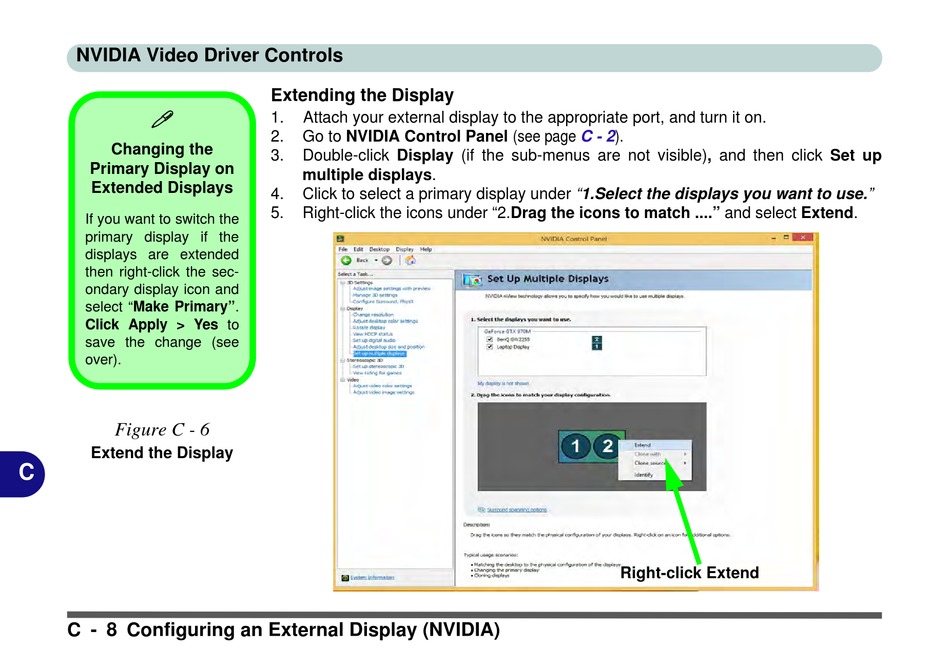Open Adjust video color settings task
950x669 pixels.
point(382,386)
